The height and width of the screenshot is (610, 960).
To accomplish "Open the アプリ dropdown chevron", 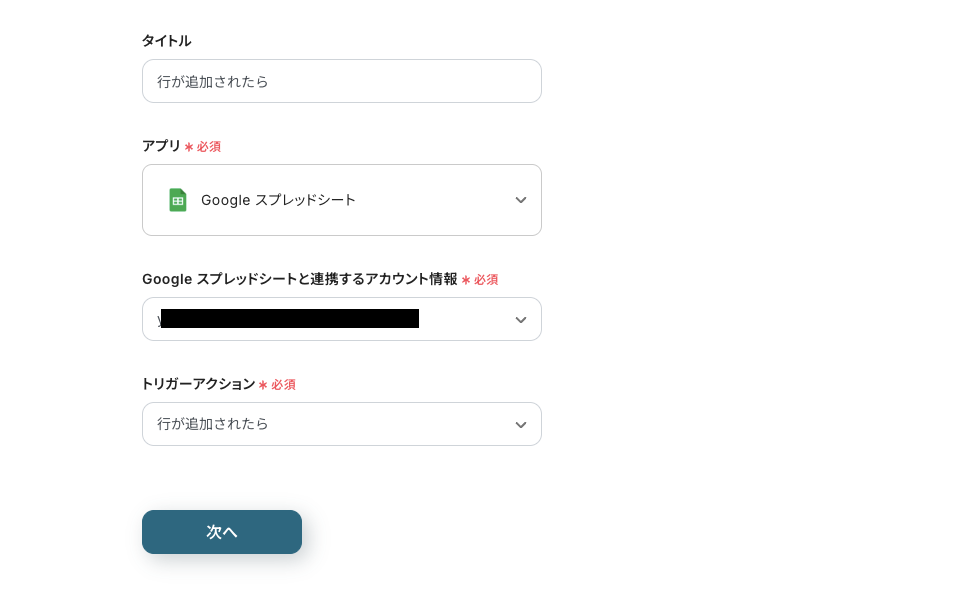I will [x=521, y=200].
